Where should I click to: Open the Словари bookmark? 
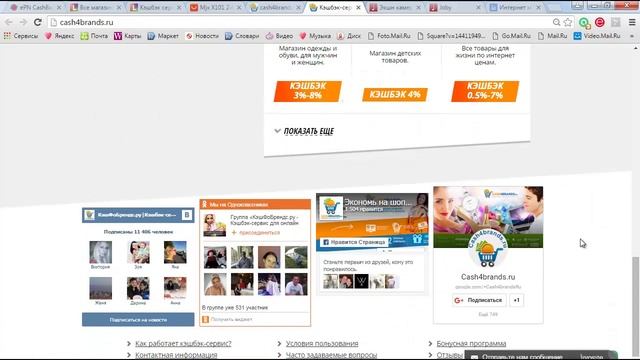tap(242, 36)
